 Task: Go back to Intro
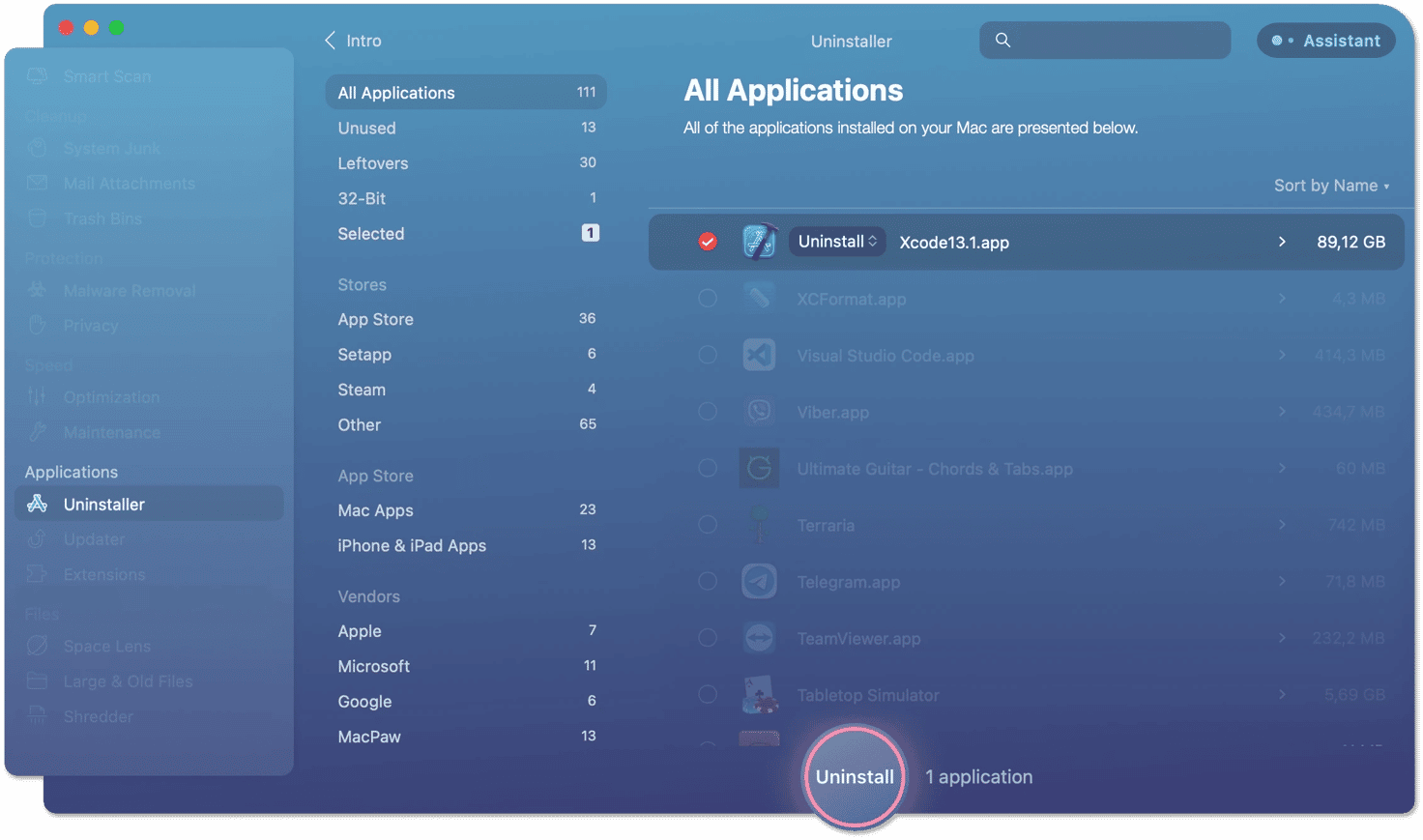(353, 41)
